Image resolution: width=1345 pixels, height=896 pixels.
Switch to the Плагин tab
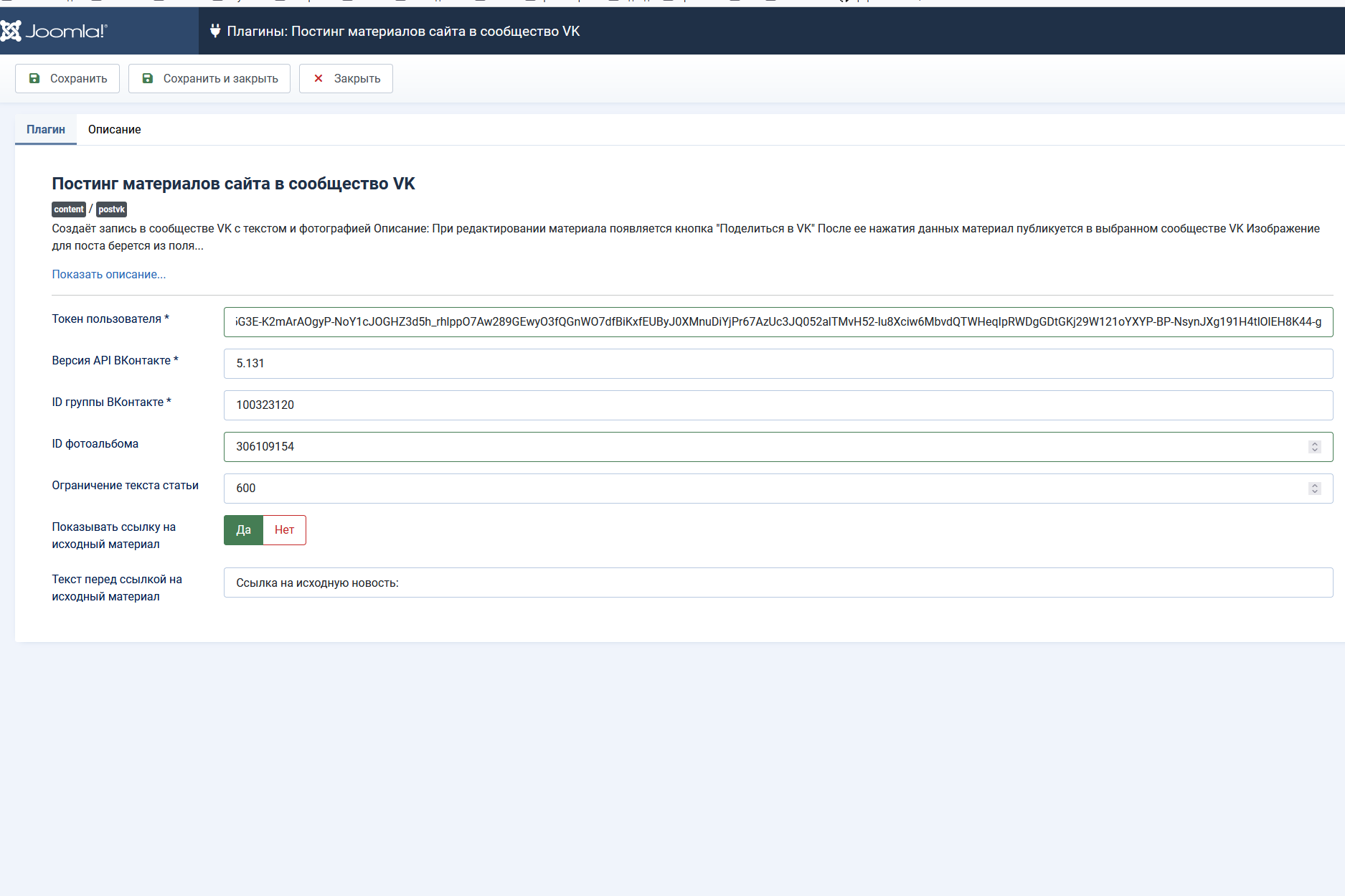pos(46,129)
